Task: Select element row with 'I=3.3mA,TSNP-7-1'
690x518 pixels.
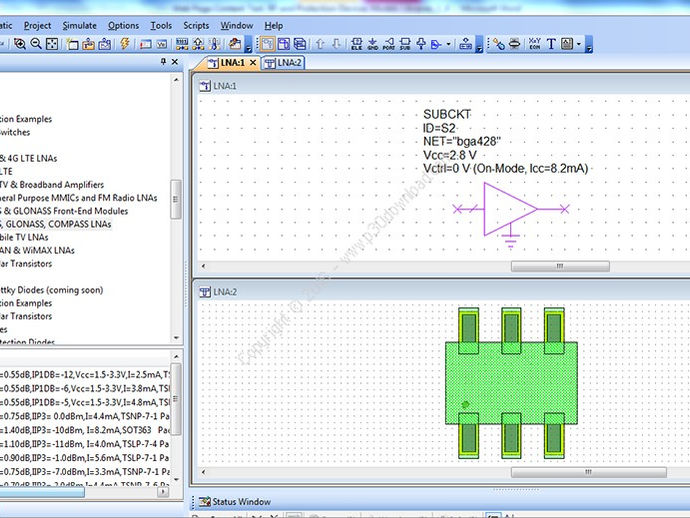Action: click(84, 472)
